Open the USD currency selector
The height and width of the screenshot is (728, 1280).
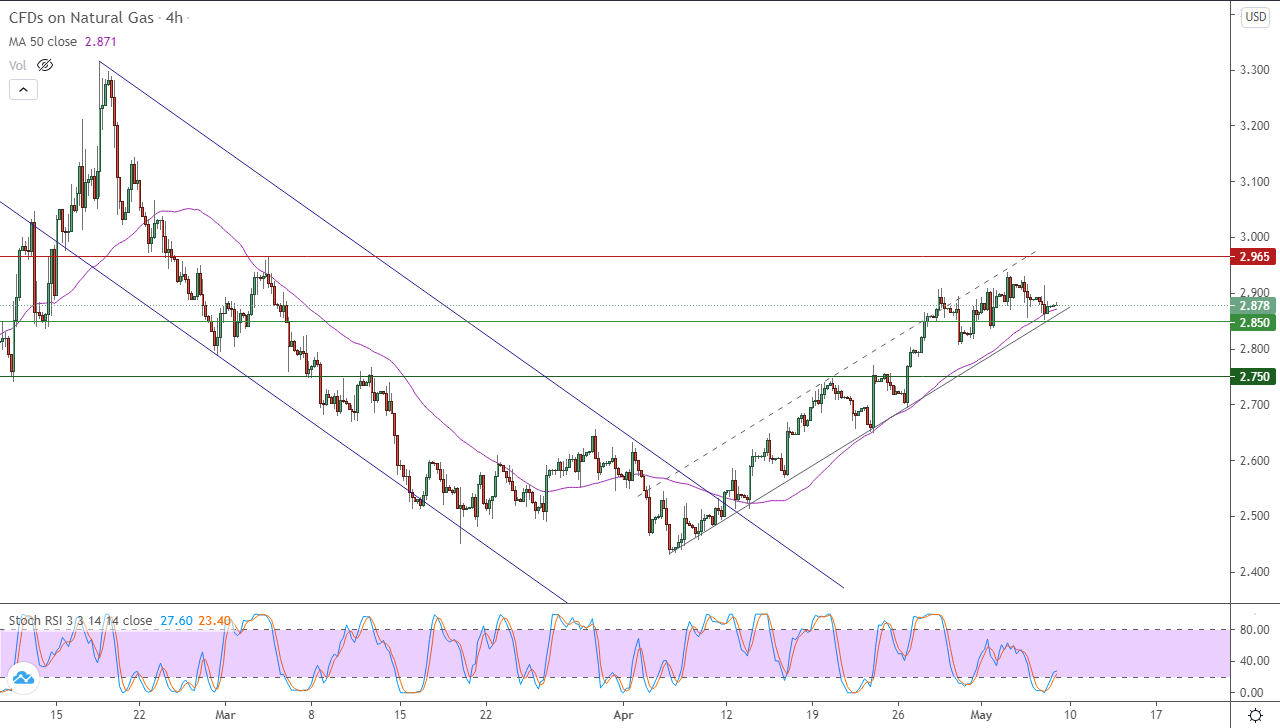[1255, 17]
